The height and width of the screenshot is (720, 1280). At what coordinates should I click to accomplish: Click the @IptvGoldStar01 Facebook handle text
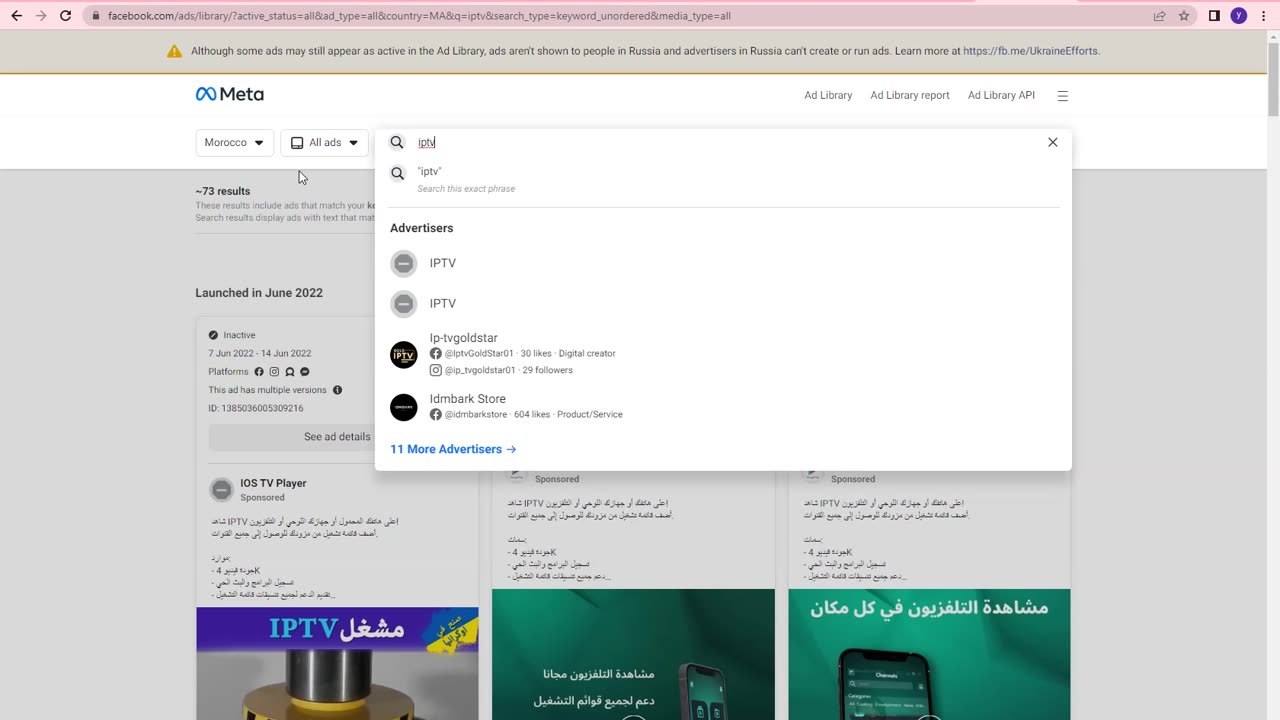[x=479, y=353]
